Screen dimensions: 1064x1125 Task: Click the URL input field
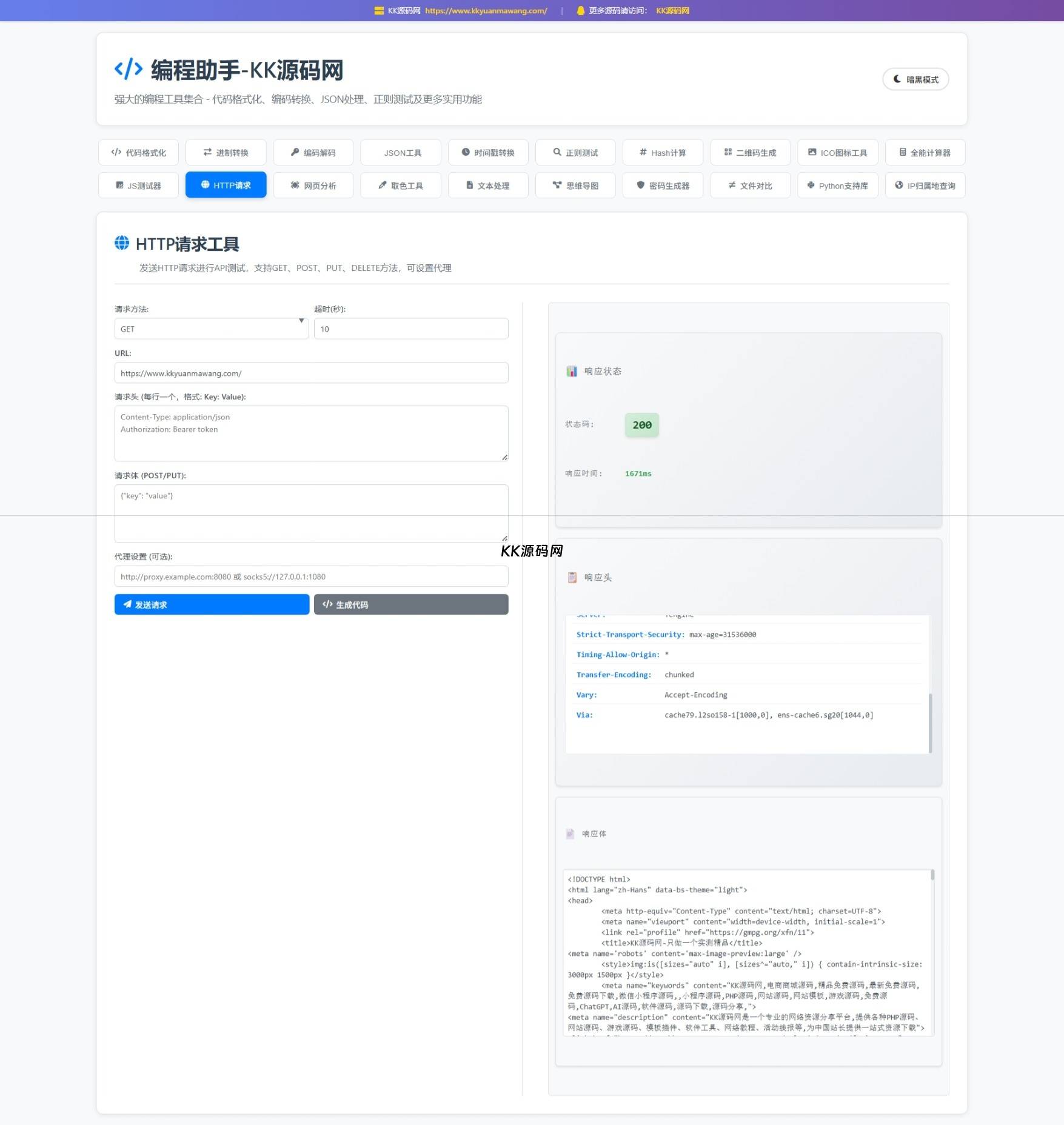[311, 373]
